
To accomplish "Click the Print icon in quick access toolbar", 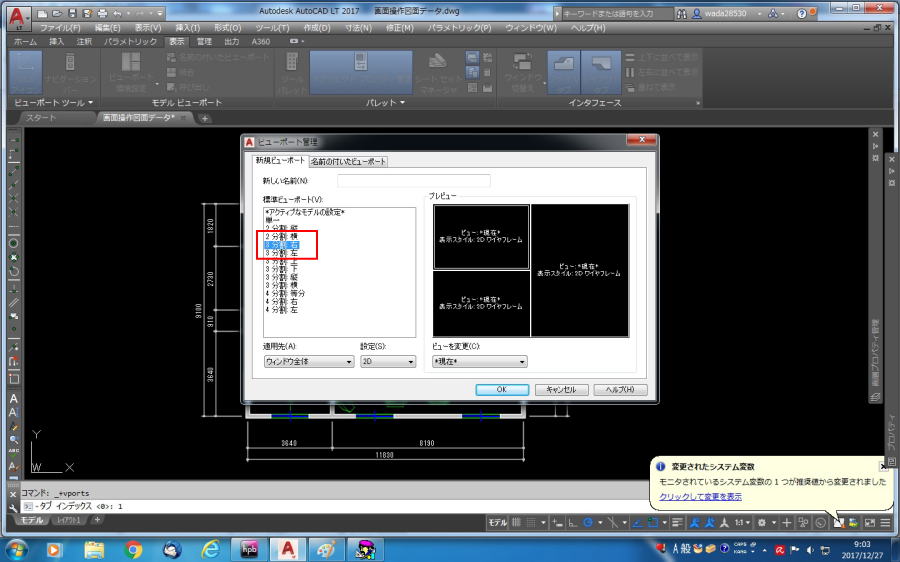I will [102, 13].
